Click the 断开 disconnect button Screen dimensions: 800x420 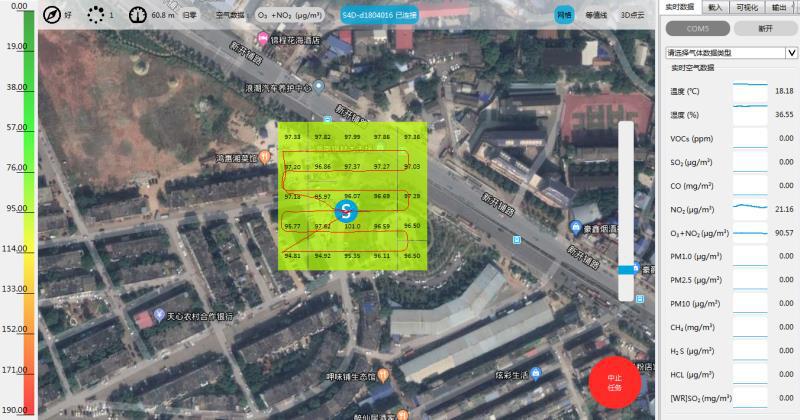(x=765, y=28)
